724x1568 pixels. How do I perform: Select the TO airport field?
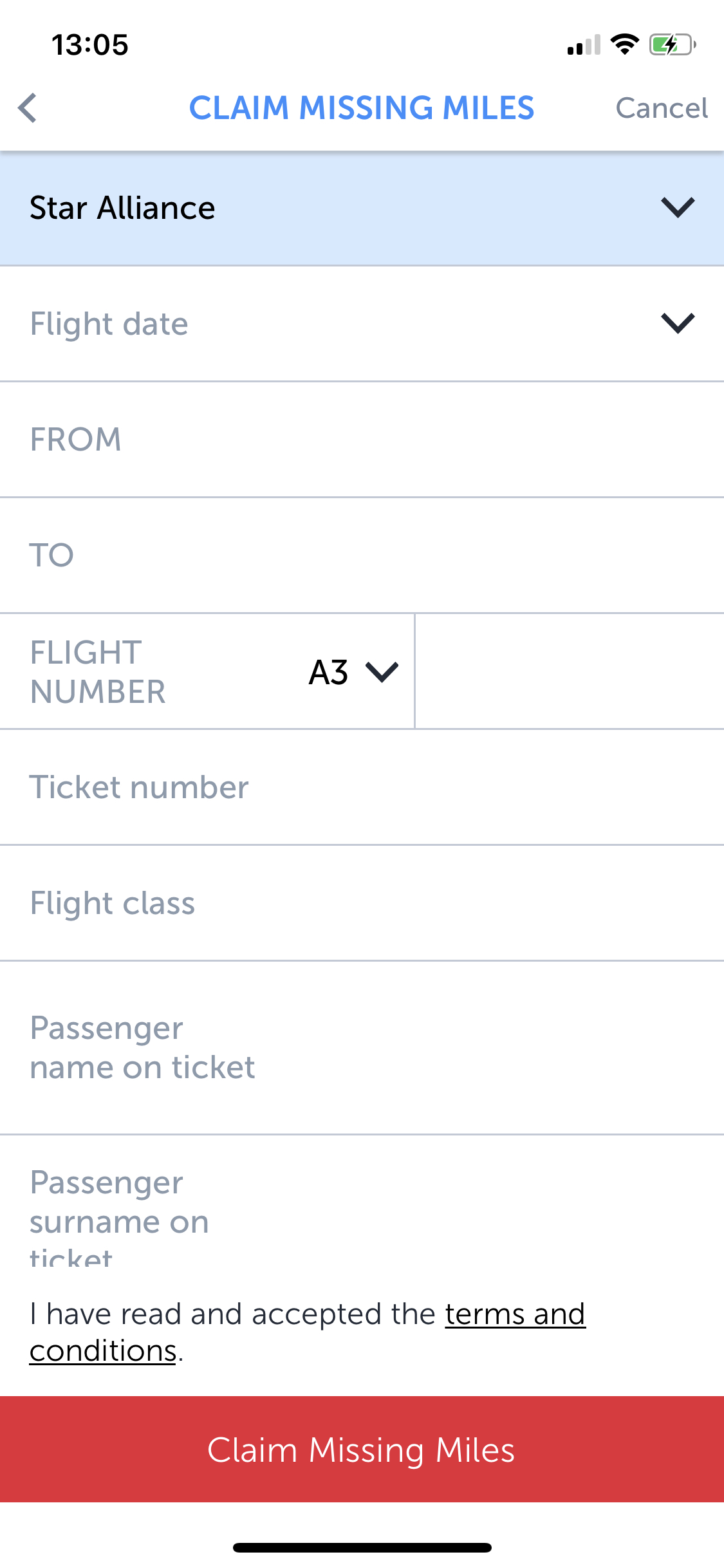(362, 555)
